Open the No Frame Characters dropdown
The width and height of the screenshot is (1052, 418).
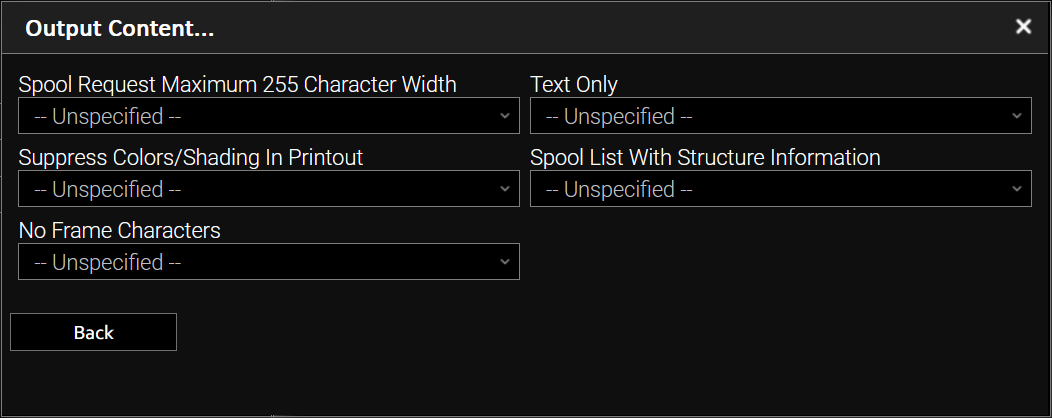click(268, 262)
